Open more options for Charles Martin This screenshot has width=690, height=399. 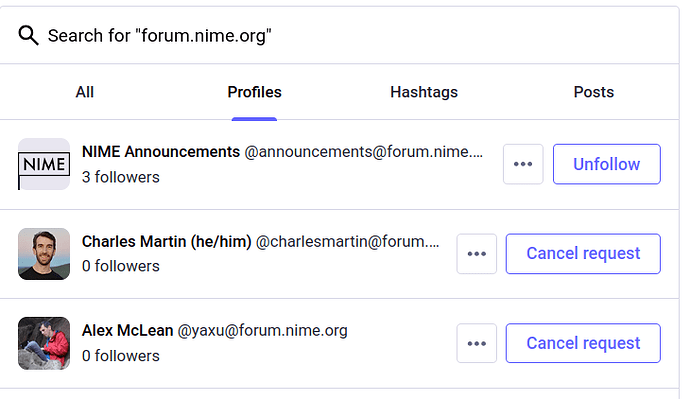tap(477, 254)
